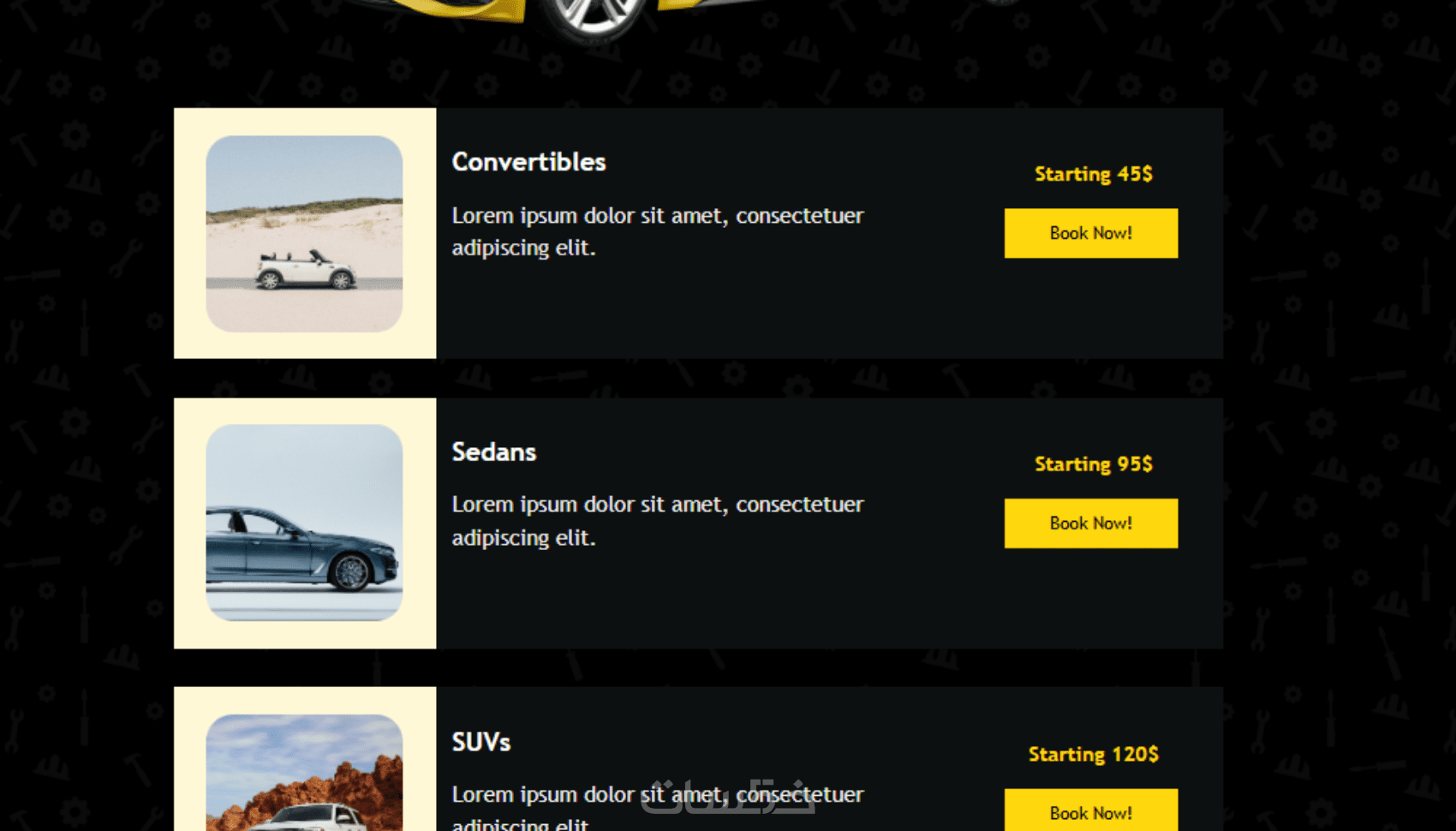This screenshot has height=831, width=1456.
Task: Select the Convertibles heading
Action: point(528,162)
